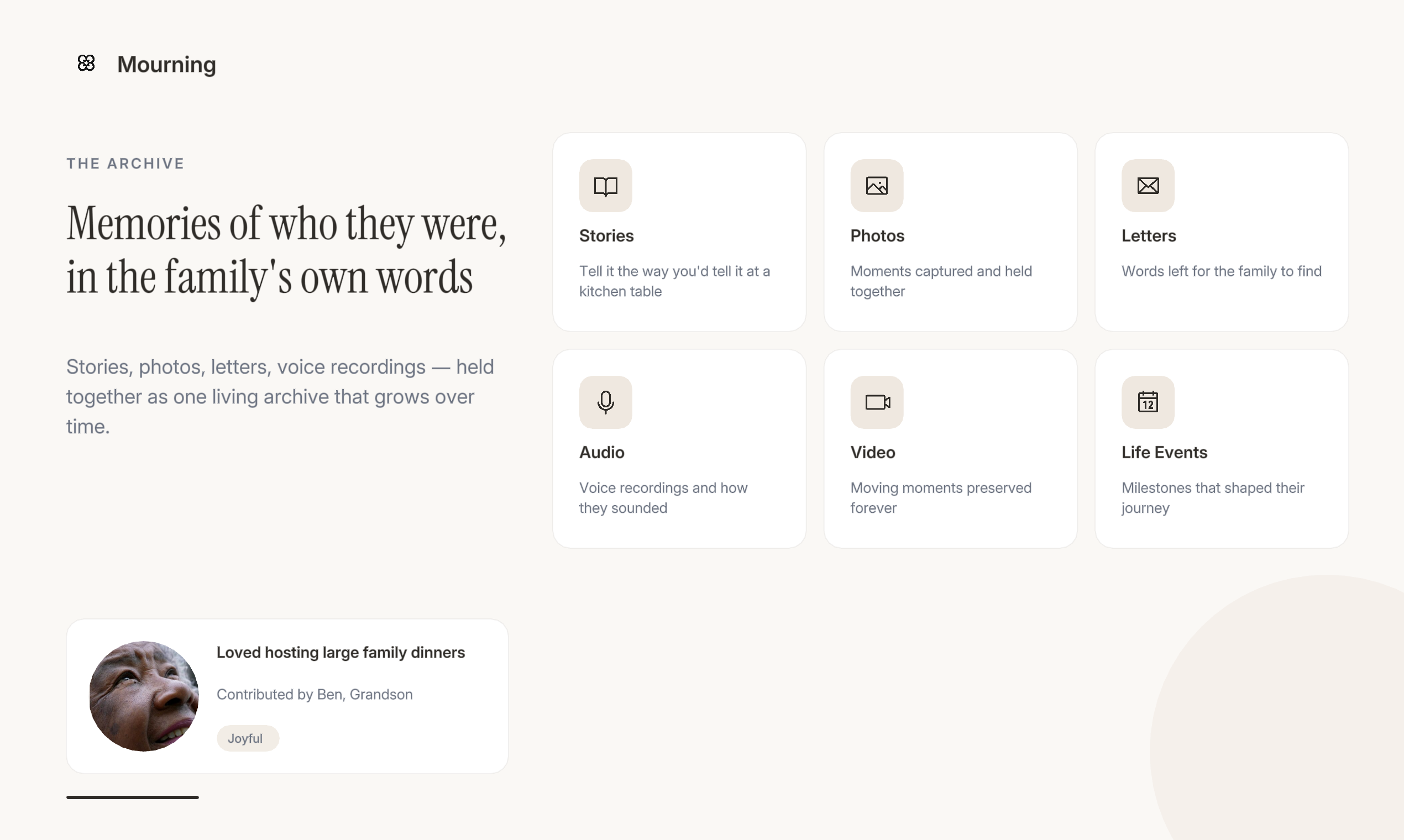
Task: Open the Life Events card title
Action: click(x=1164, y=452)
